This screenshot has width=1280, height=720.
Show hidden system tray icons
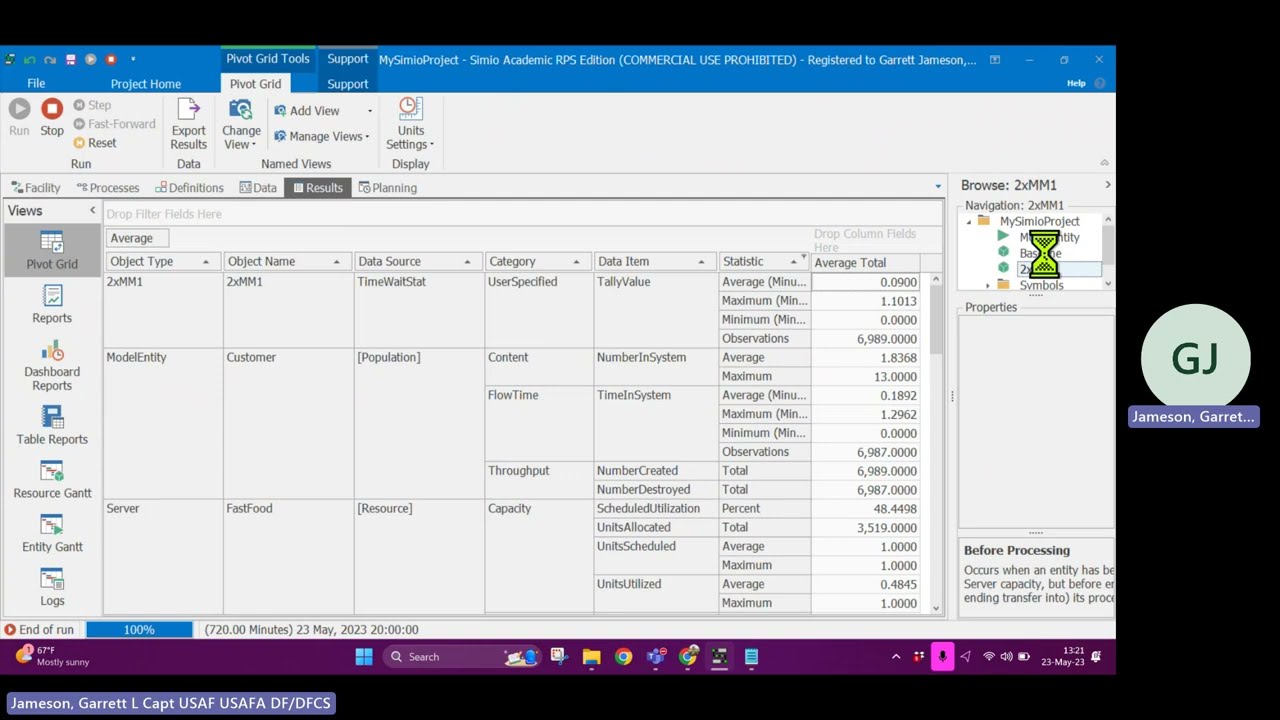pyautogui.click(x=896, y=657)
